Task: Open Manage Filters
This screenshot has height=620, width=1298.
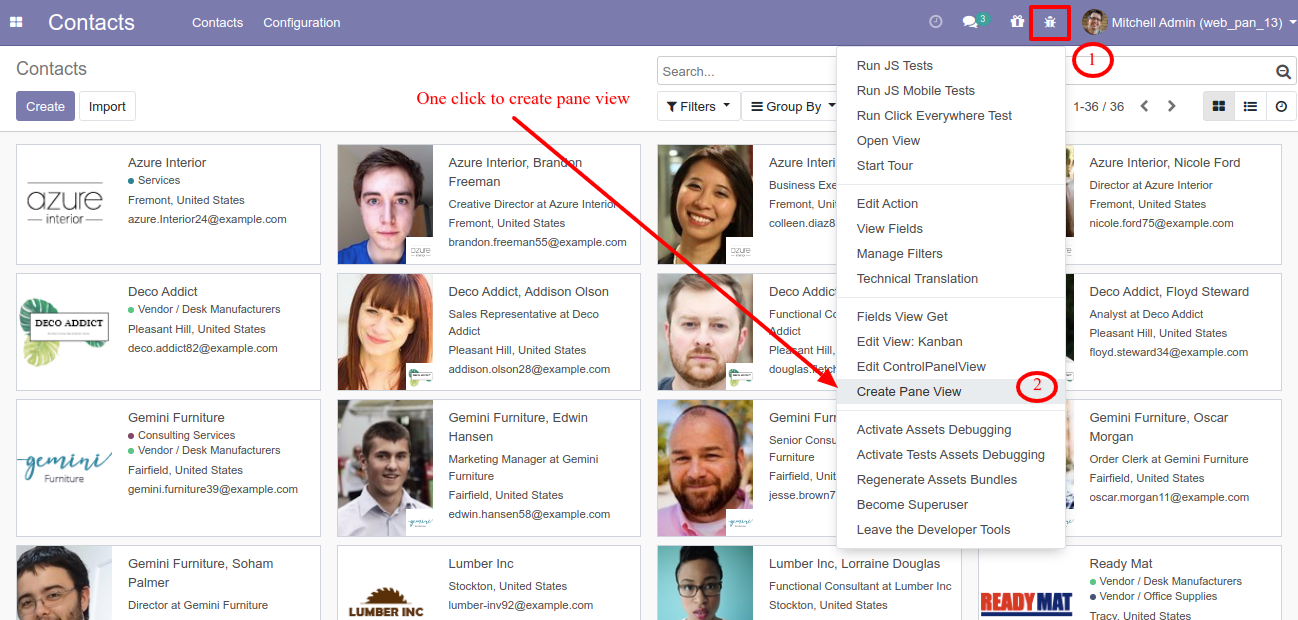Action: point(900,254)
